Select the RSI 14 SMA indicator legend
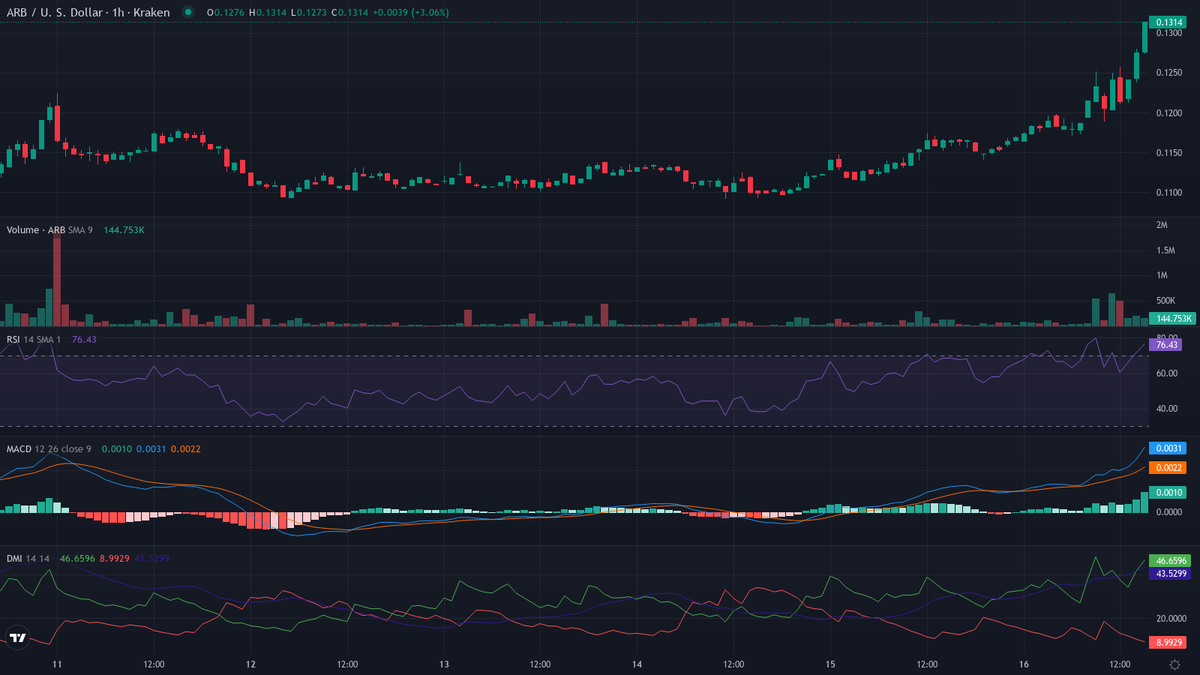Screen dimensions: 1200x675 [34, 339]
